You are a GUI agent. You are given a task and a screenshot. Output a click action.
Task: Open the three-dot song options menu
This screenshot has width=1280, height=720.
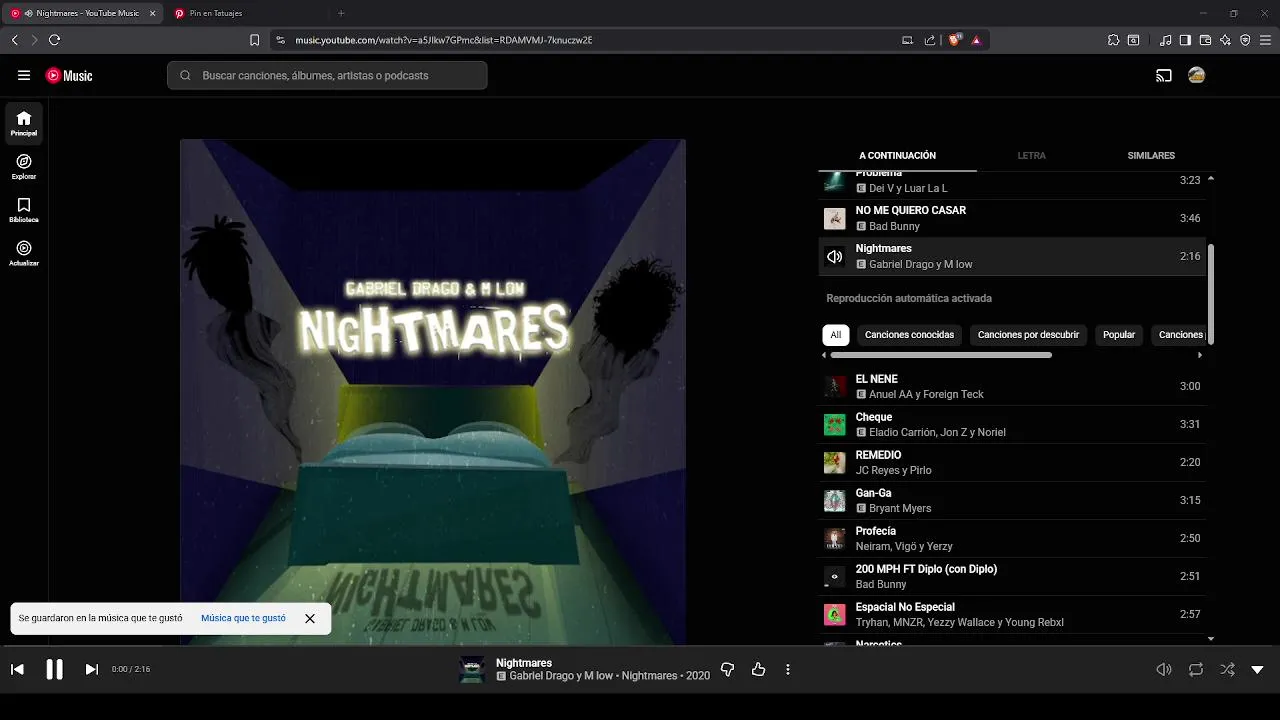click(788, 669)
